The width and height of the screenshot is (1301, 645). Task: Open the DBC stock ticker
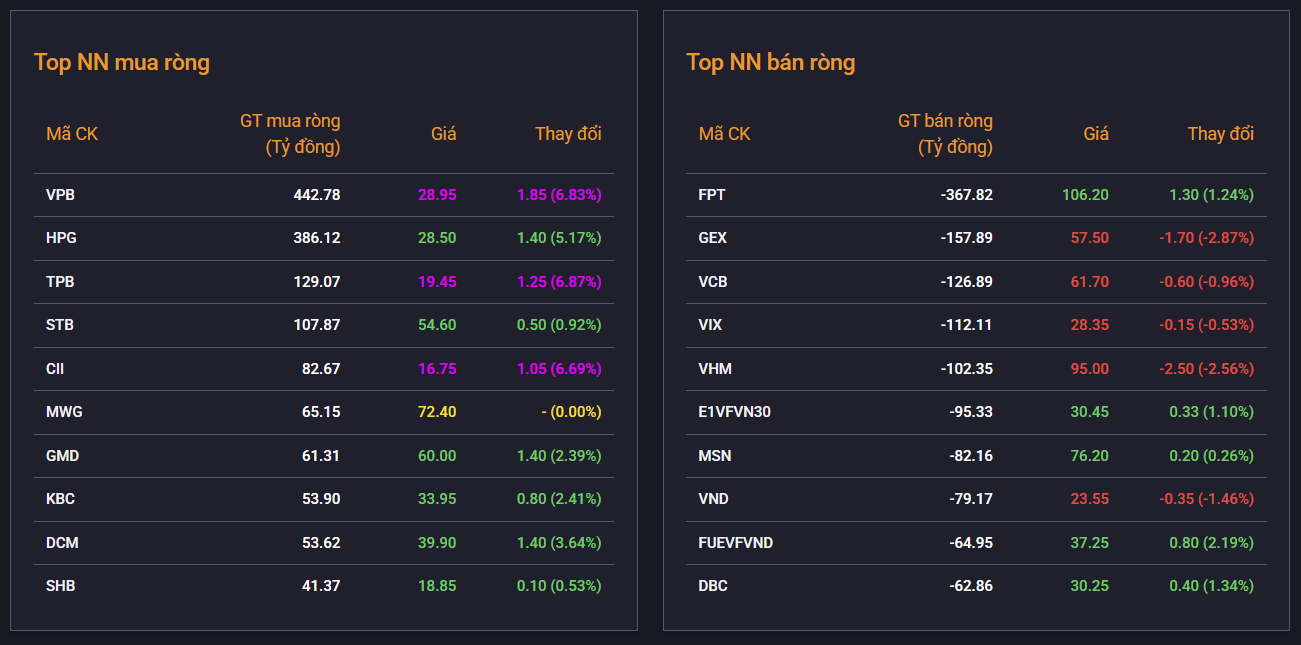713,586
